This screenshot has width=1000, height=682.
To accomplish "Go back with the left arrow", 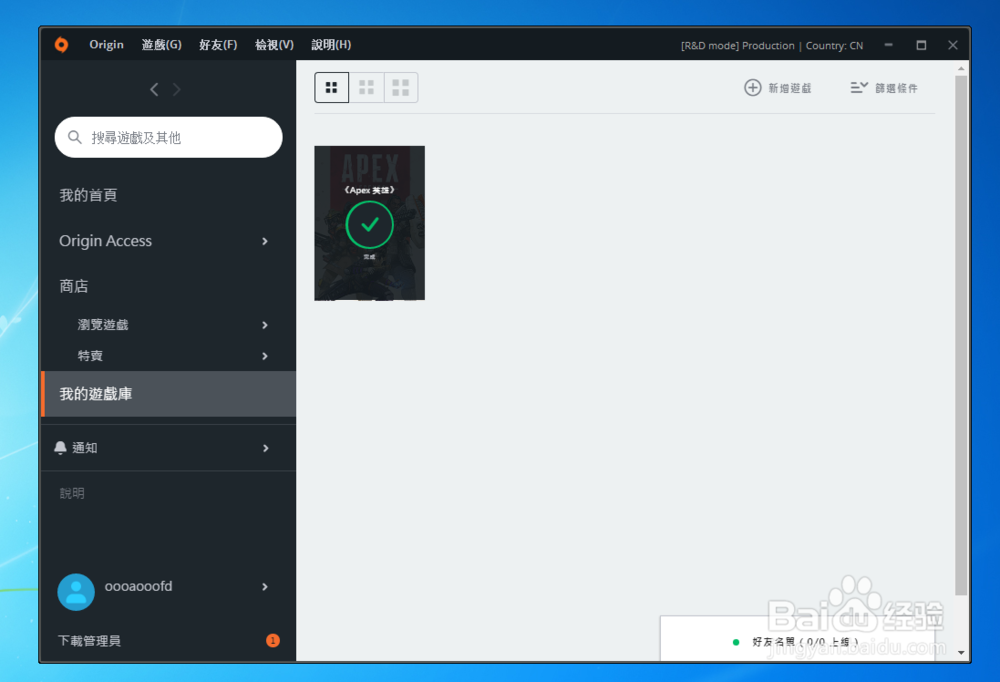I will pyautogui.click(x=154, y=89).
